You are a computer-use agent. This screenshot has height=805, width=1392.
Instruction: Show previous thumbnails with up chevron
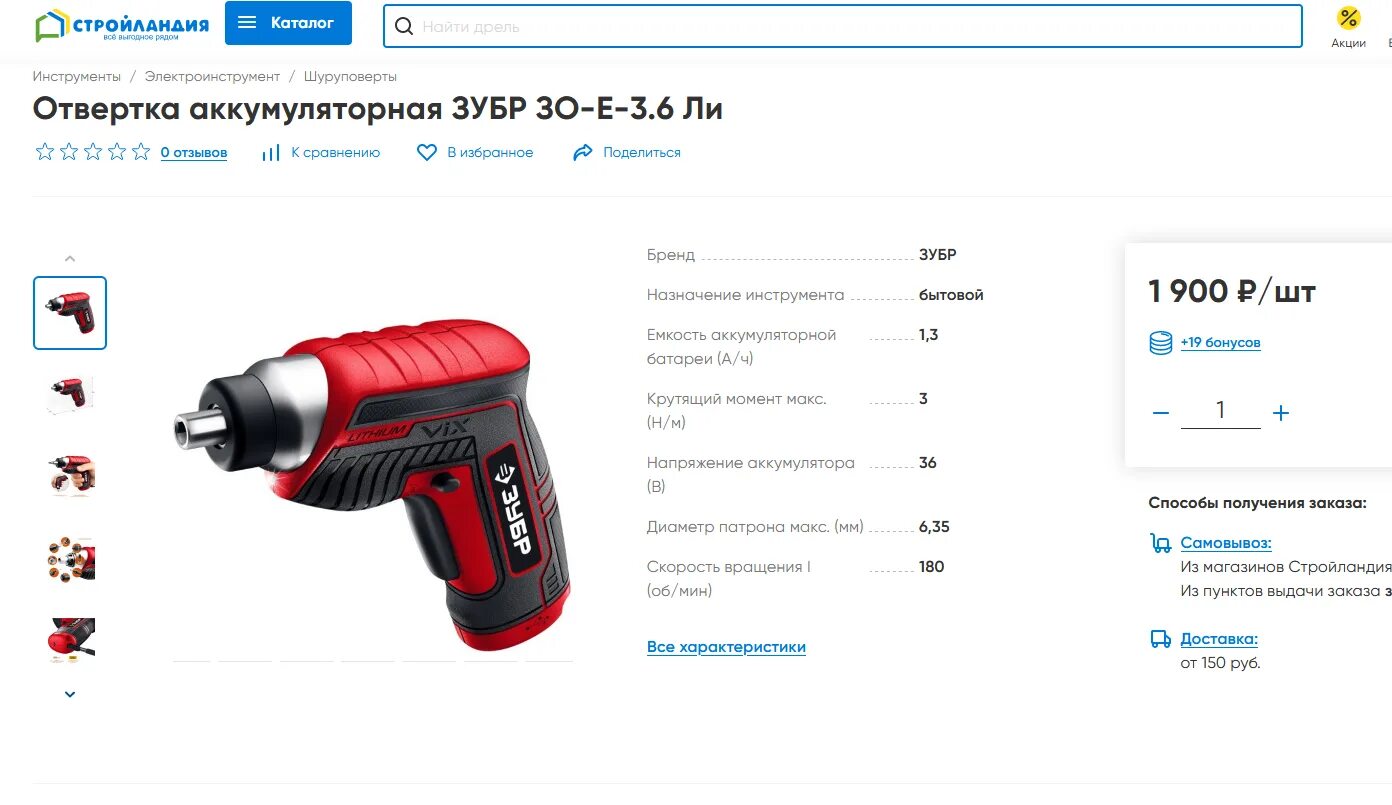(x=70, y=259)
